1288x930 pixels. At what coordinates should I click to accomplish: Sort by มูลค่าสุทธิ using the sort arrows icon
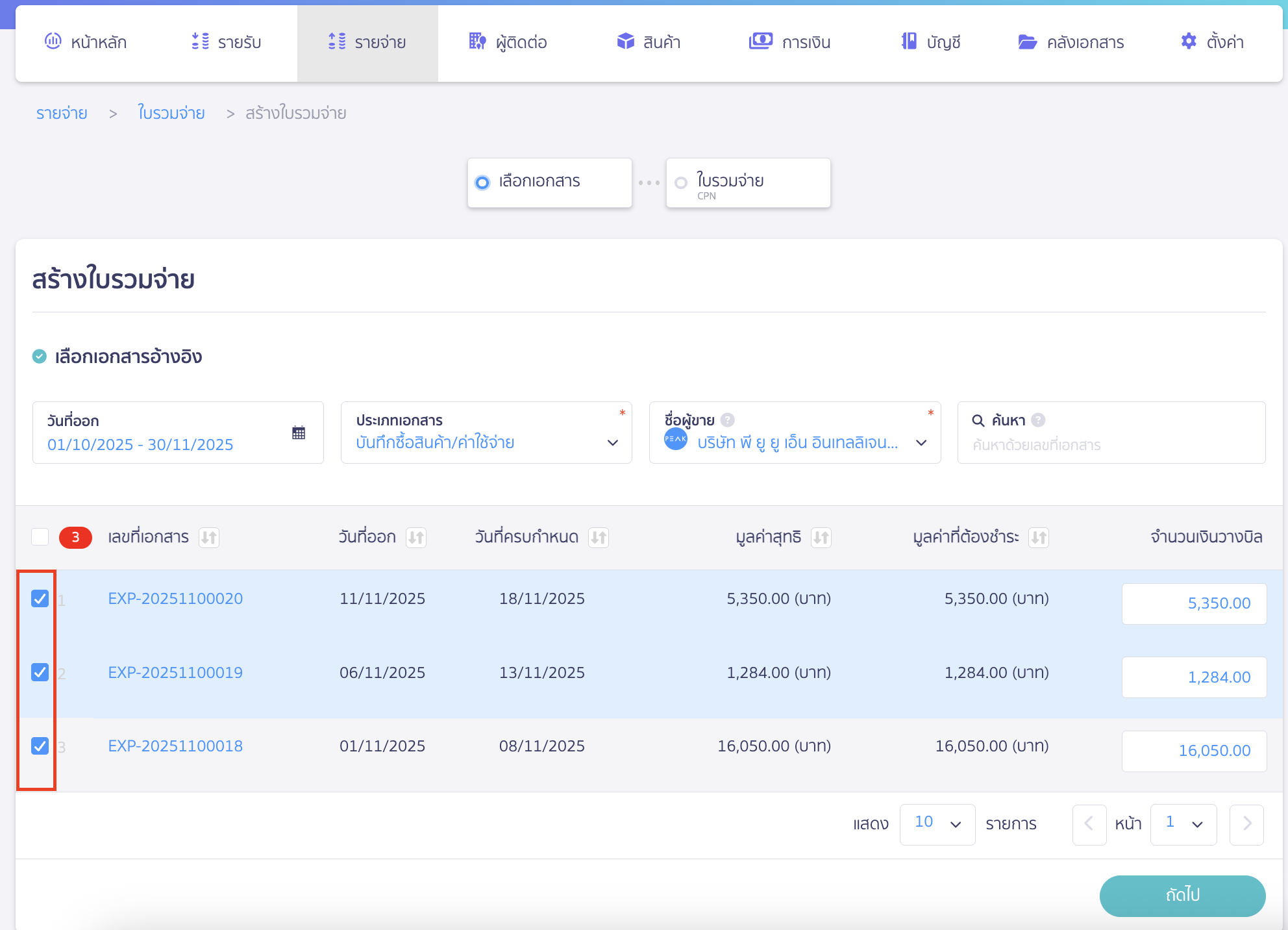[x=822, y=538]
